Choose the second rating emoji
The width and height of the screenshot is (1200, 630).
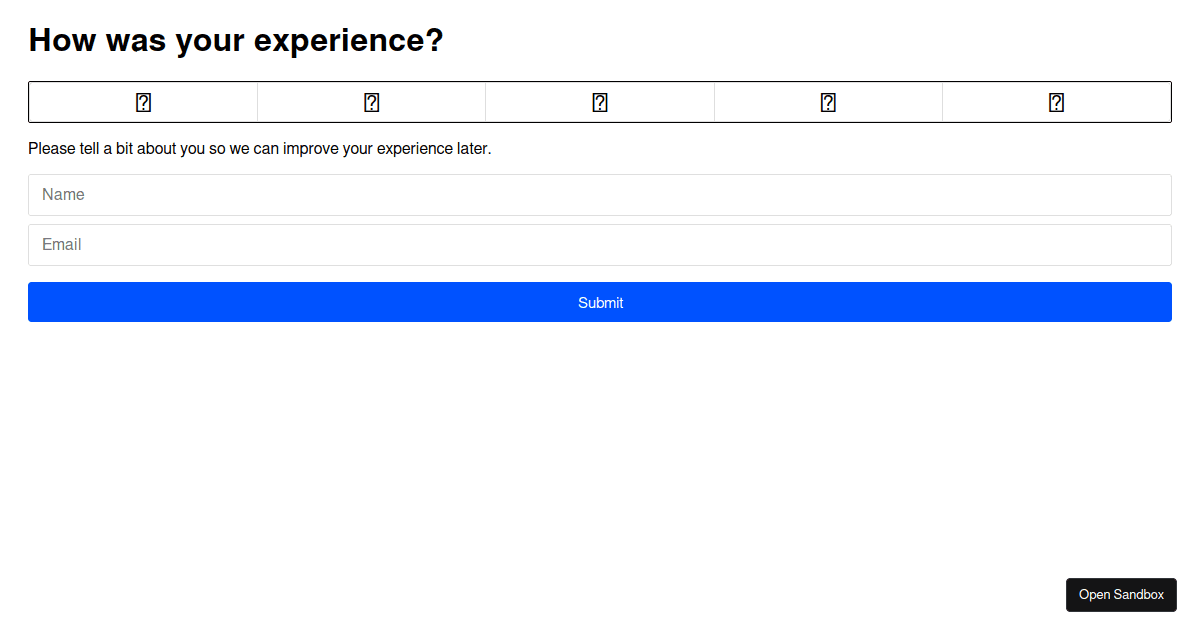click(x=372, y=102)
